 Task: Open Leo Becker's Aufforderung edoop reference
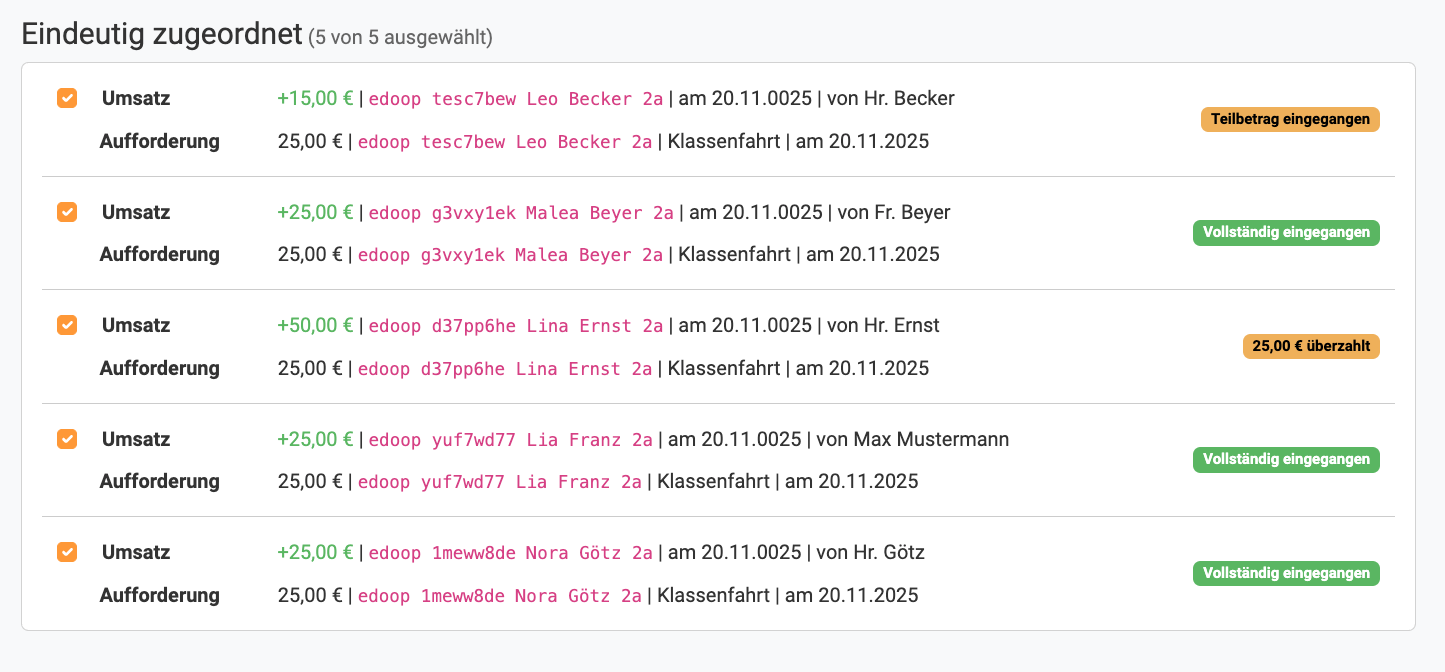coord(503,141)
